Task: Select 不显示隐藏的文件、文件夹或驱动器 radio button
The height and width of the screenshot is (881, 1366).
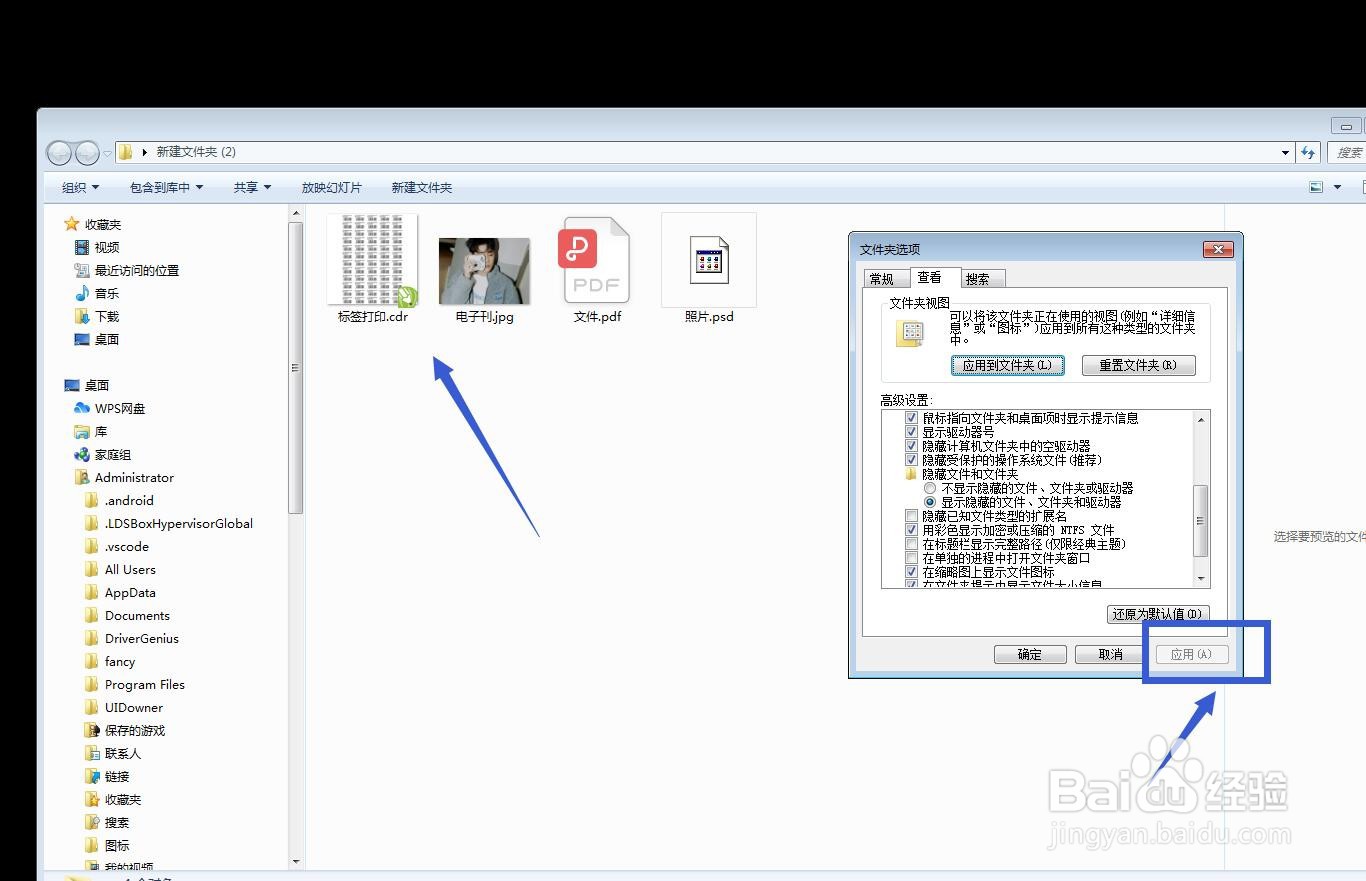Action: coord(930,487)
